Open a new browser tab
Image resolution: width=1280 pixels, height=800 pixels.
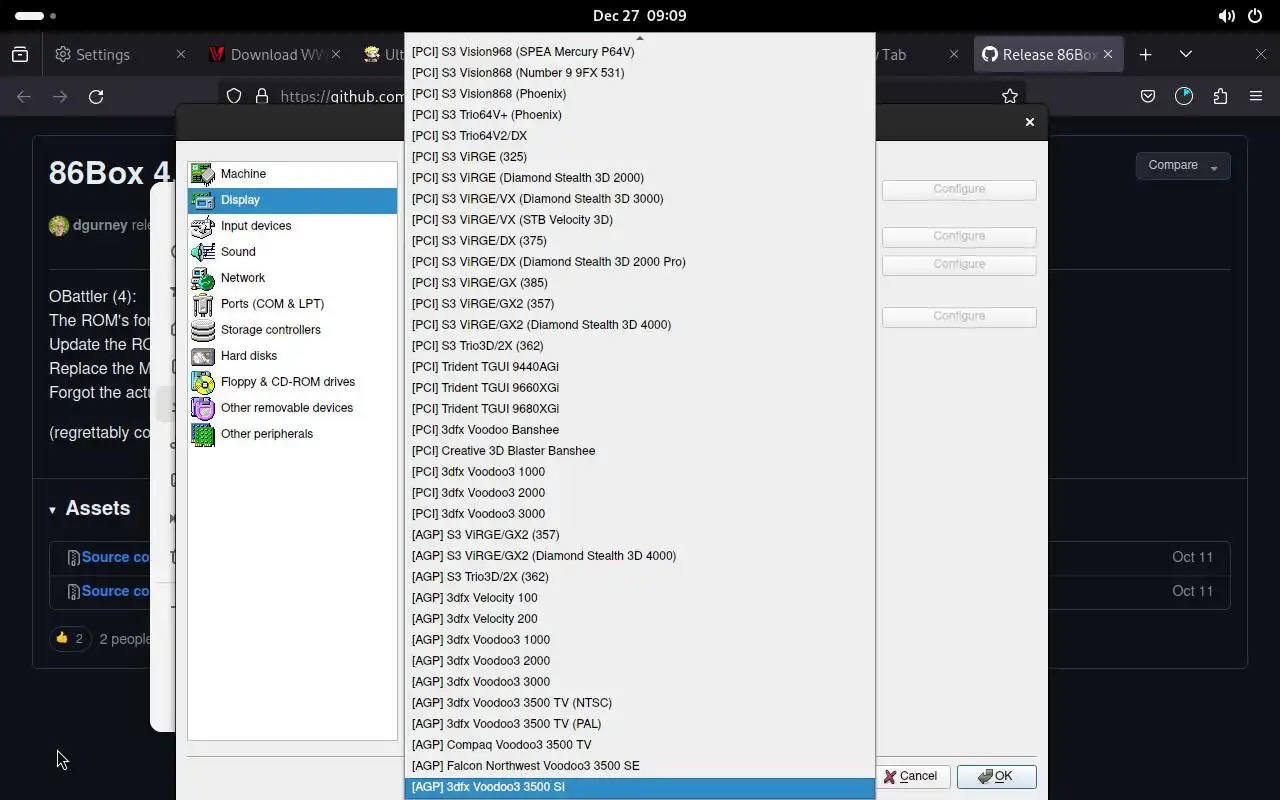click(x=1146, y=54)
